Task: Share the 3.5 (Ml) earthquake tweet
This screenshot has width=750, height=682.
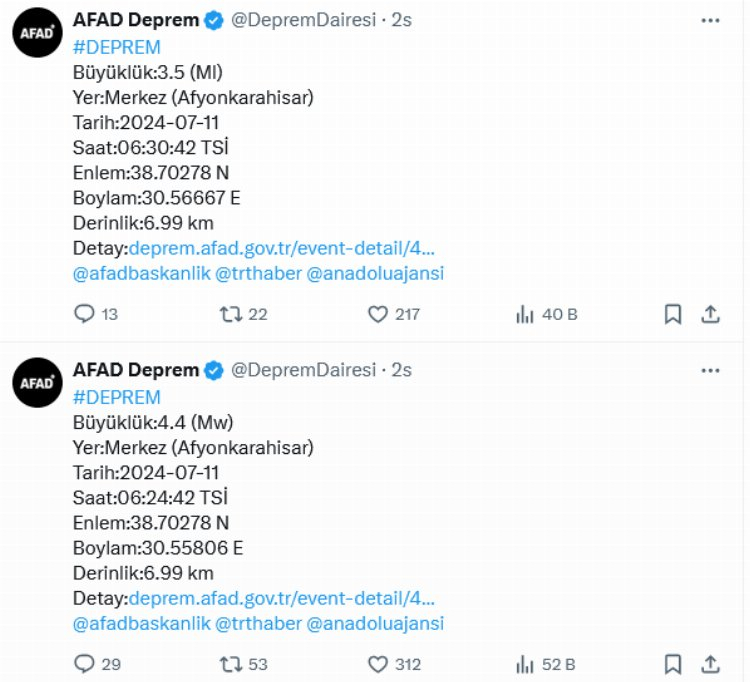Action: click(x=710, y=314)
